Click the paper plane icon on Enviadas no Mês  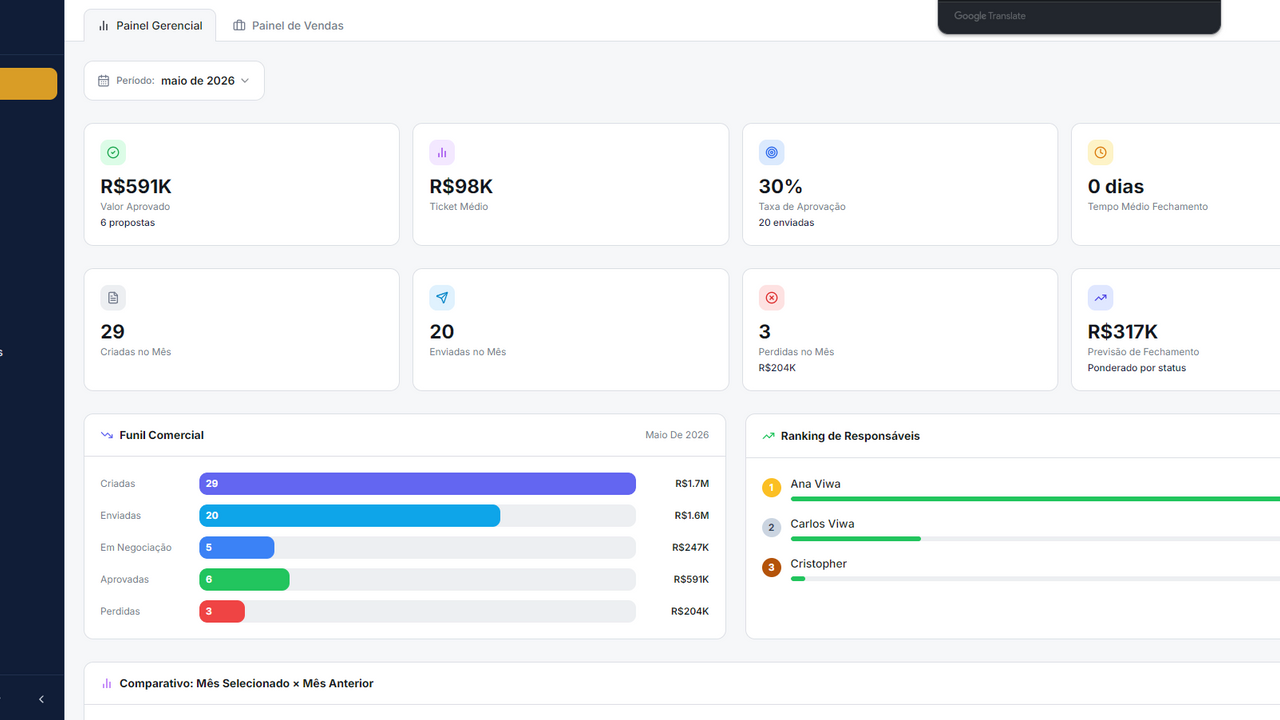pos(442,298)
